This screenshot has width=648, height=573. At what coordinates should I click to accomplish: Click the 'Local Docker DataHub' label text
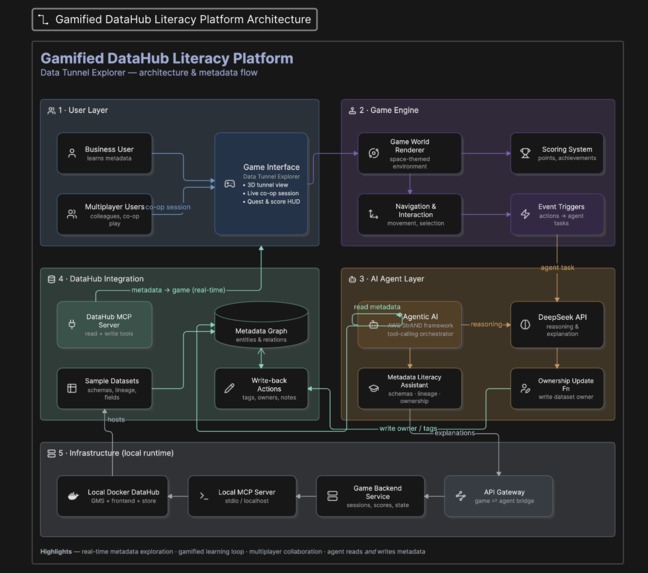[123, 492]
